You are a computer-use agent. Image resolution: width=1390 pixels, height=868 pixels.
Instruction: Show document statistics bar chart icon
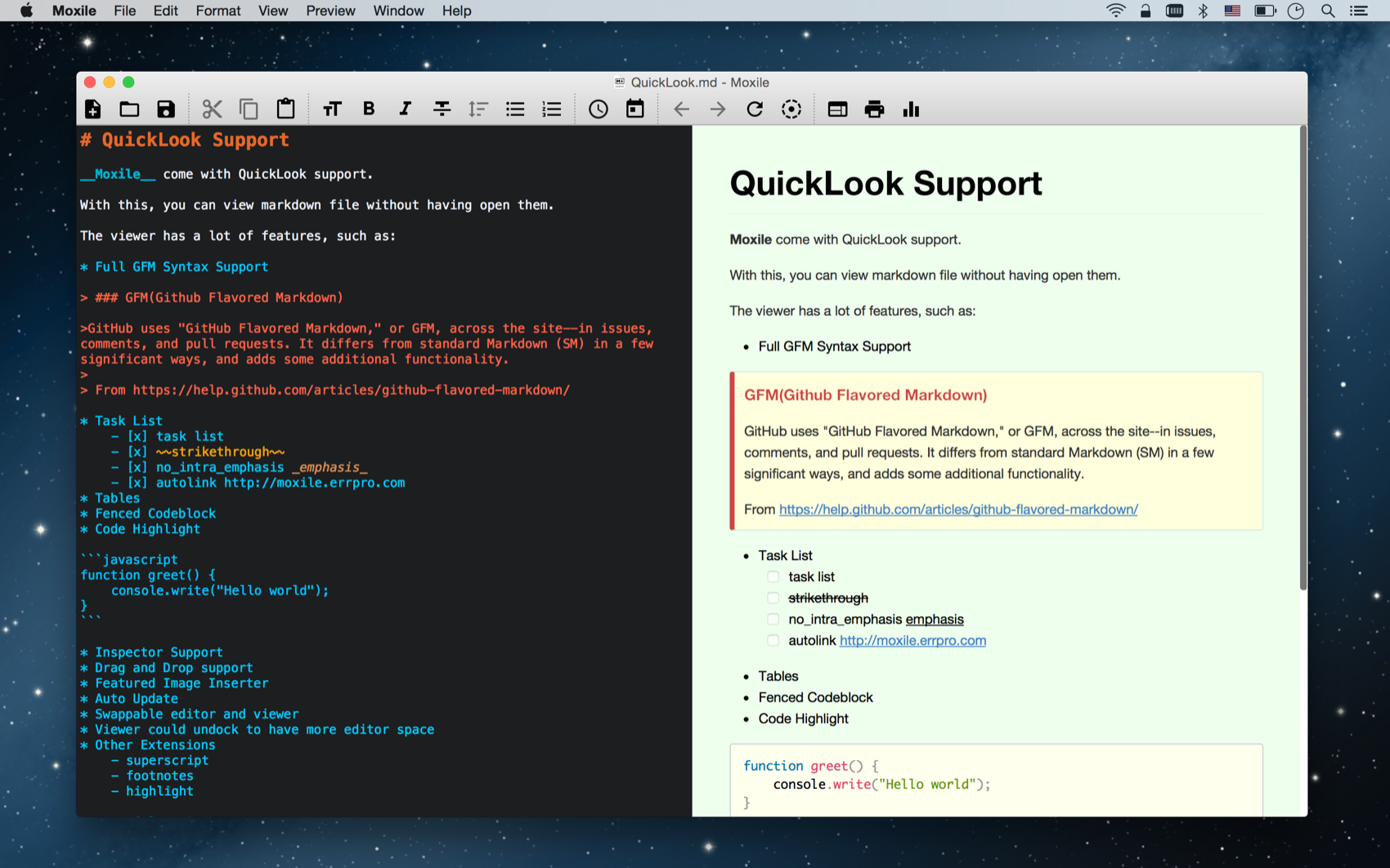(x=911, y=109)
